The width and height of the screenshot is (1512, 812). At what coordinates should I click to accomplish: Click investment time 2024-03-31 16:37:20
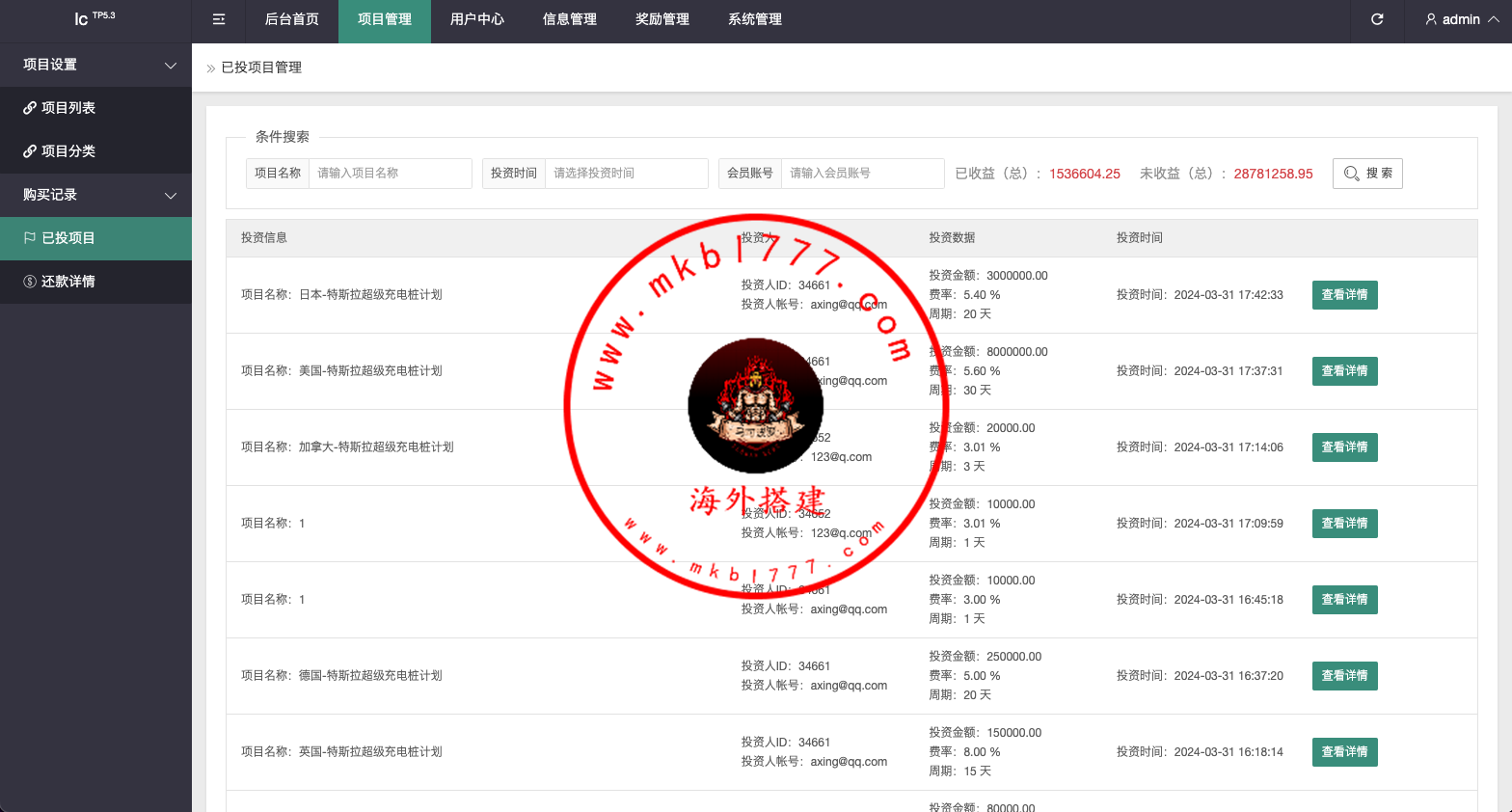(x=1228, y=676)
